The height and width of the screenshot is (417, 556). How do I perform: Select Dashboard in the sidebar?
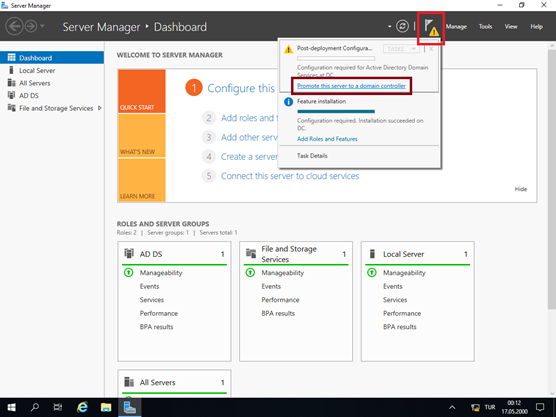[52, 58]
